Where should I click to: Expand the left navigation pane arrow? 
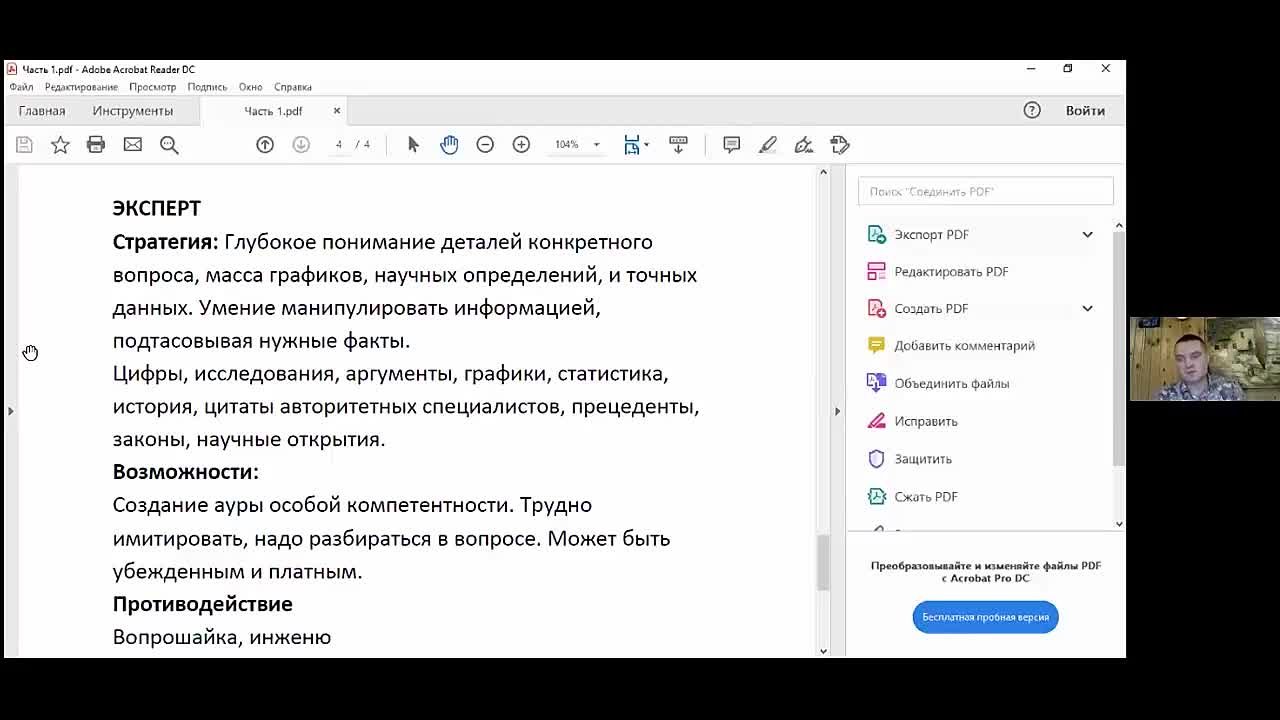point(10,411)
